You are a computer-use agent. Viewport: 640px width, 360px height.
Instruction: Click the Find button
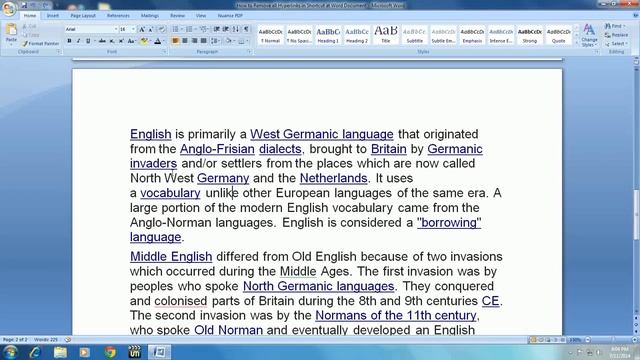(x=615, y=26)
